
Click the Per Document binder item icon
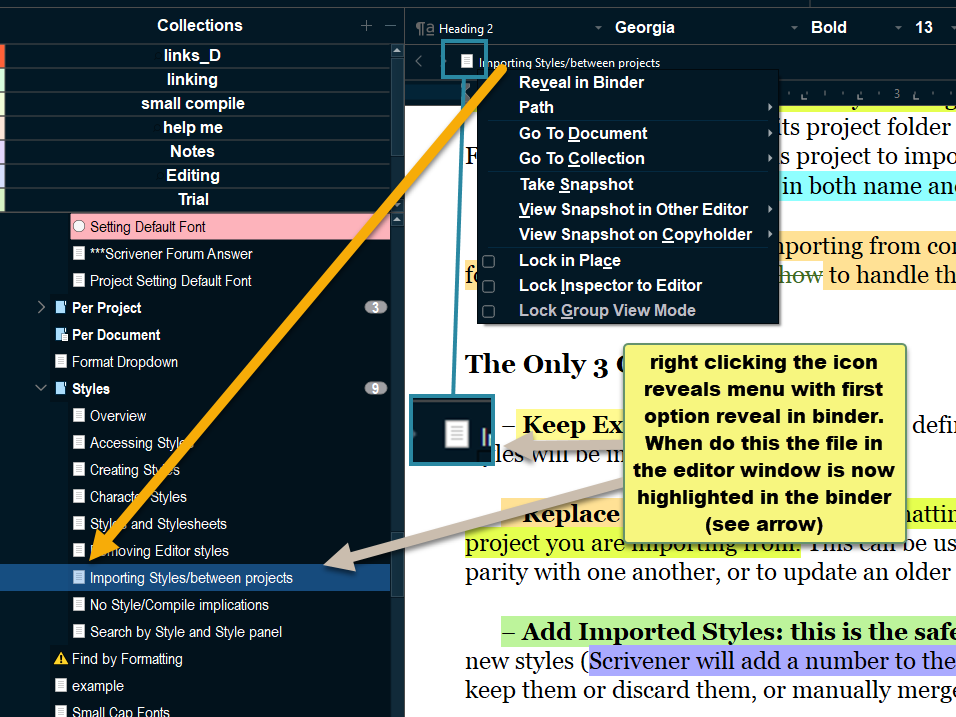tap(61, 335)
